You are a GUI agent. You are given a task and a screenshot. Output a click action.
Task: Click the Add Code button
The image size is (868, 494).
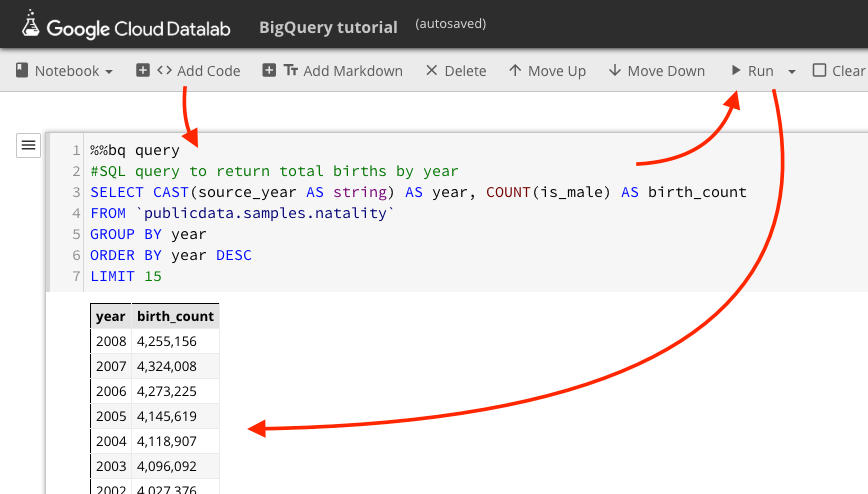[188, 71]
